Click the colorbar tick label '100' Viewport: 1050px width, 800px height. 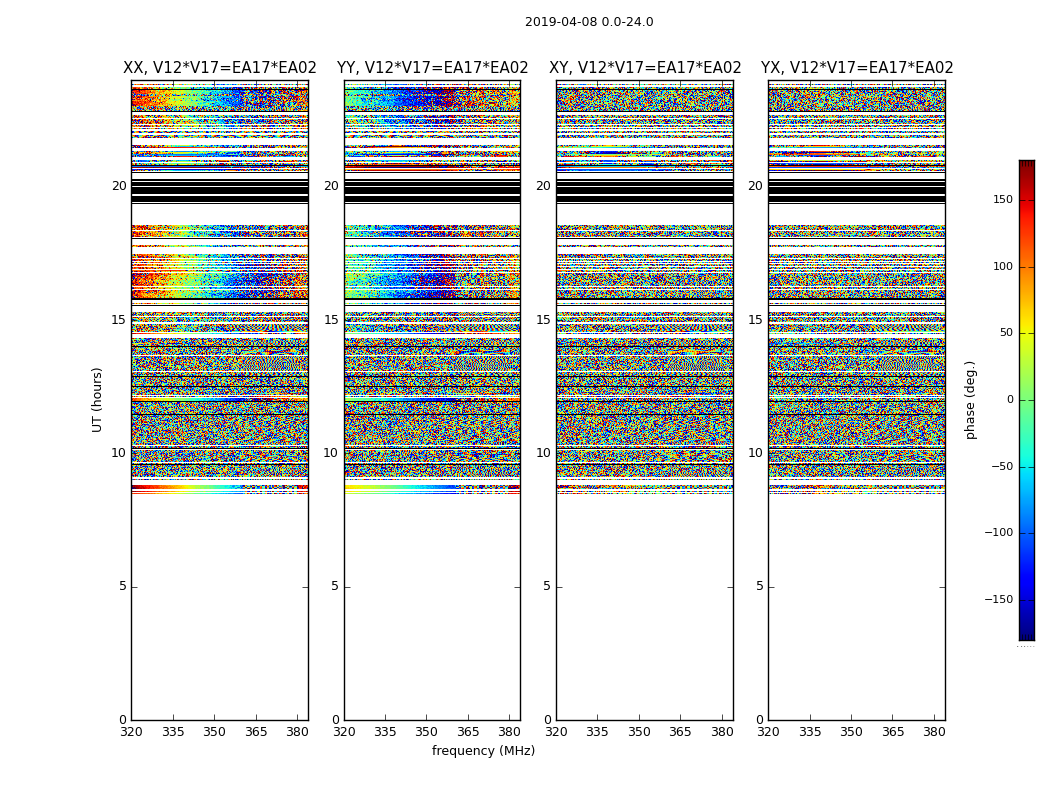point(1003,266)
